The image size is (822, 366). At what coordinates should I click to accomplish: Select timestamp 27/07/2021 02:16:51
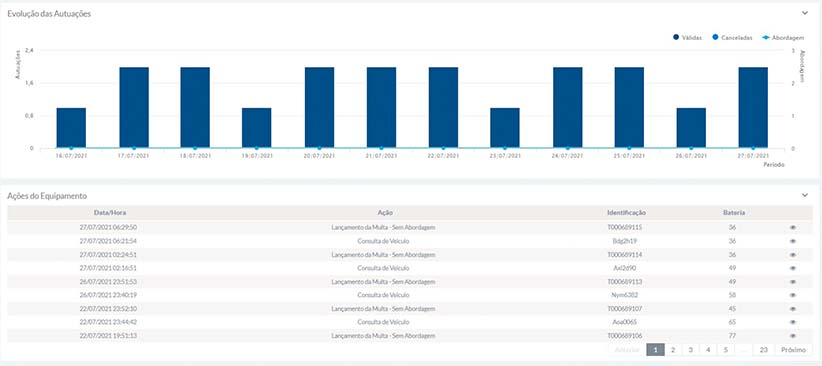109,268
